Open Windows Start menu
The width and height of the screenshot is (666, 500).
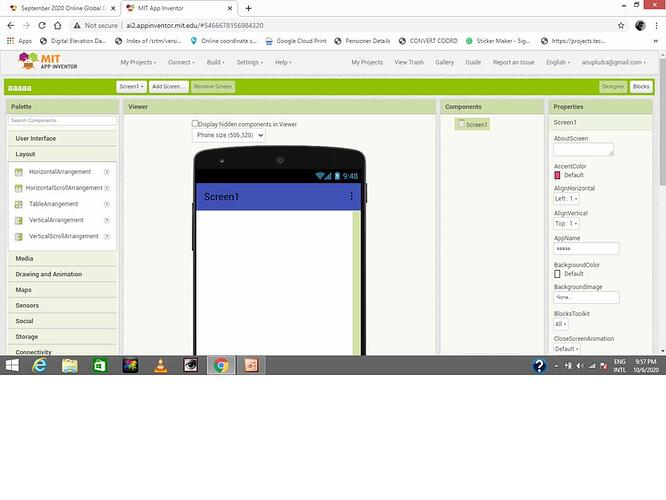point(12,365)
